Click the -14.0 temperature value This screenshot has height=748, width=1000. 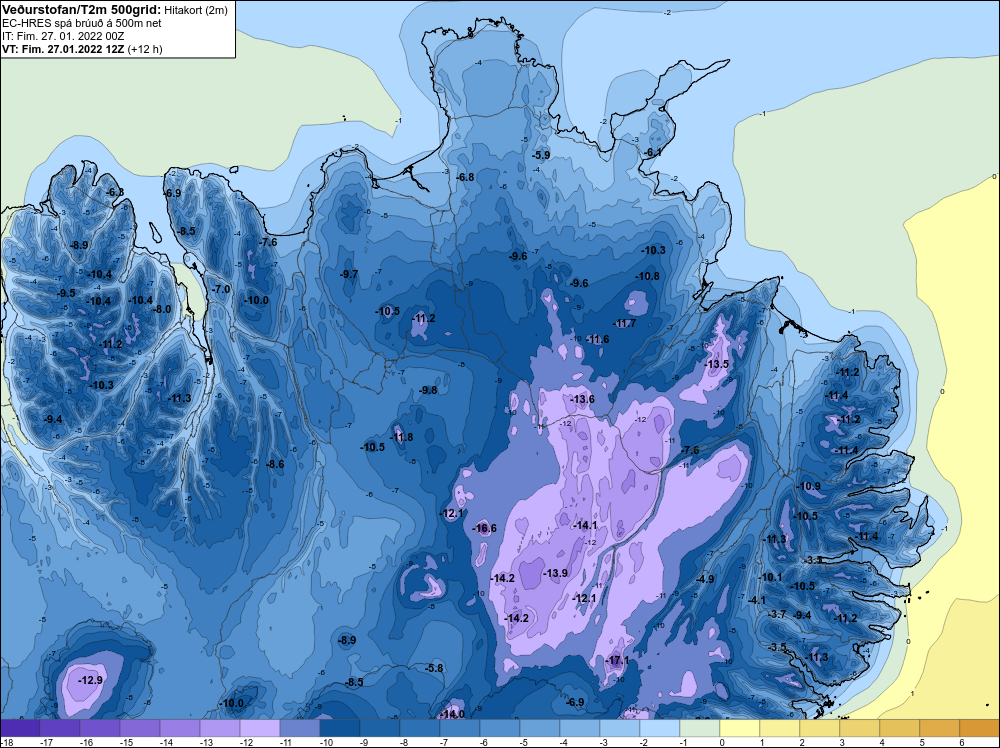tap(453, 714)
